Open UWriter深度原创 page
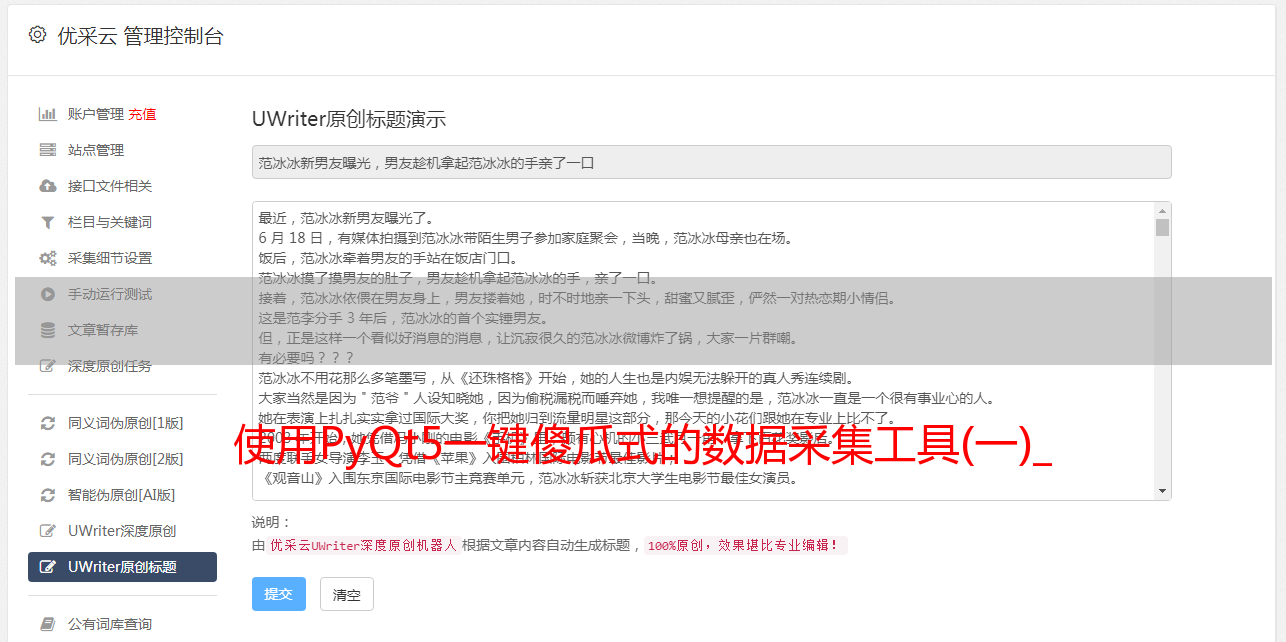Viewport: 1286px width, 642px height. (x=122, y=531)
